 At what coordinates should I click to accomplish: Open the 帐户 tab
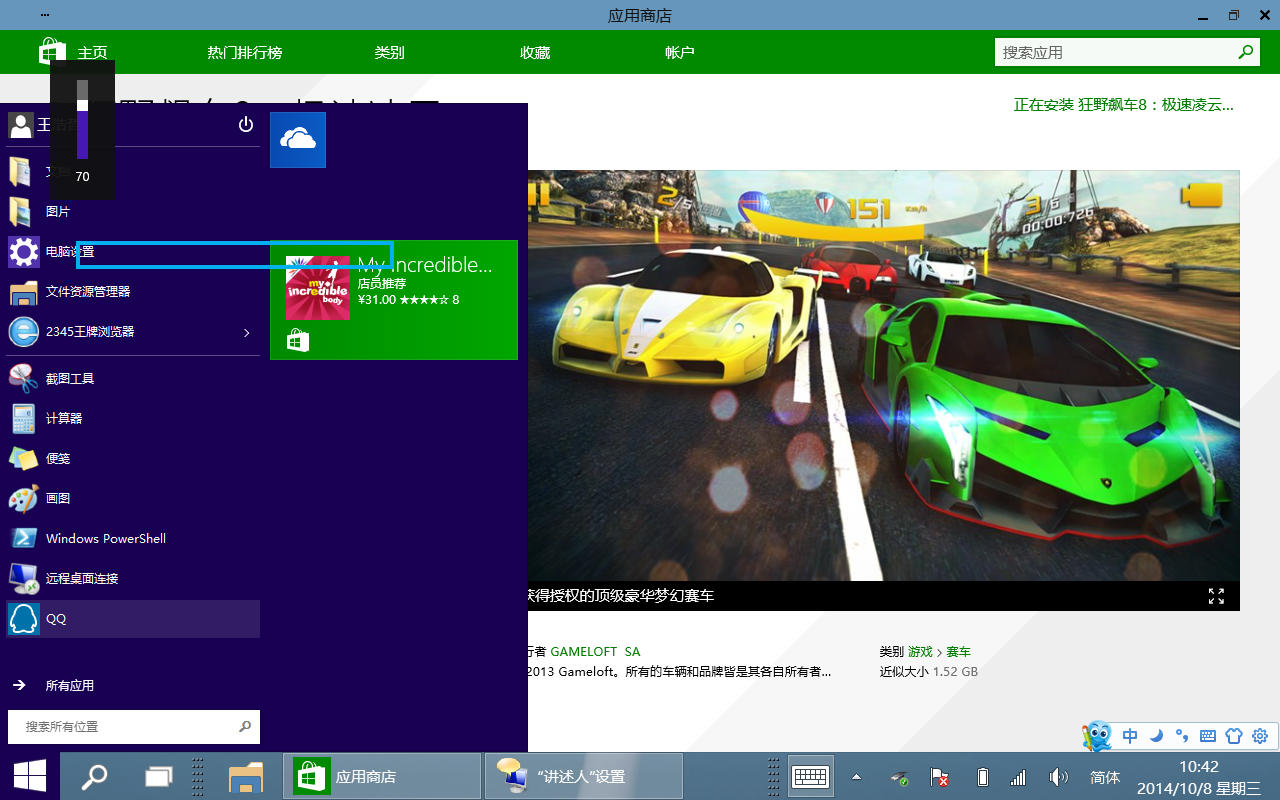tap(680, 53)
